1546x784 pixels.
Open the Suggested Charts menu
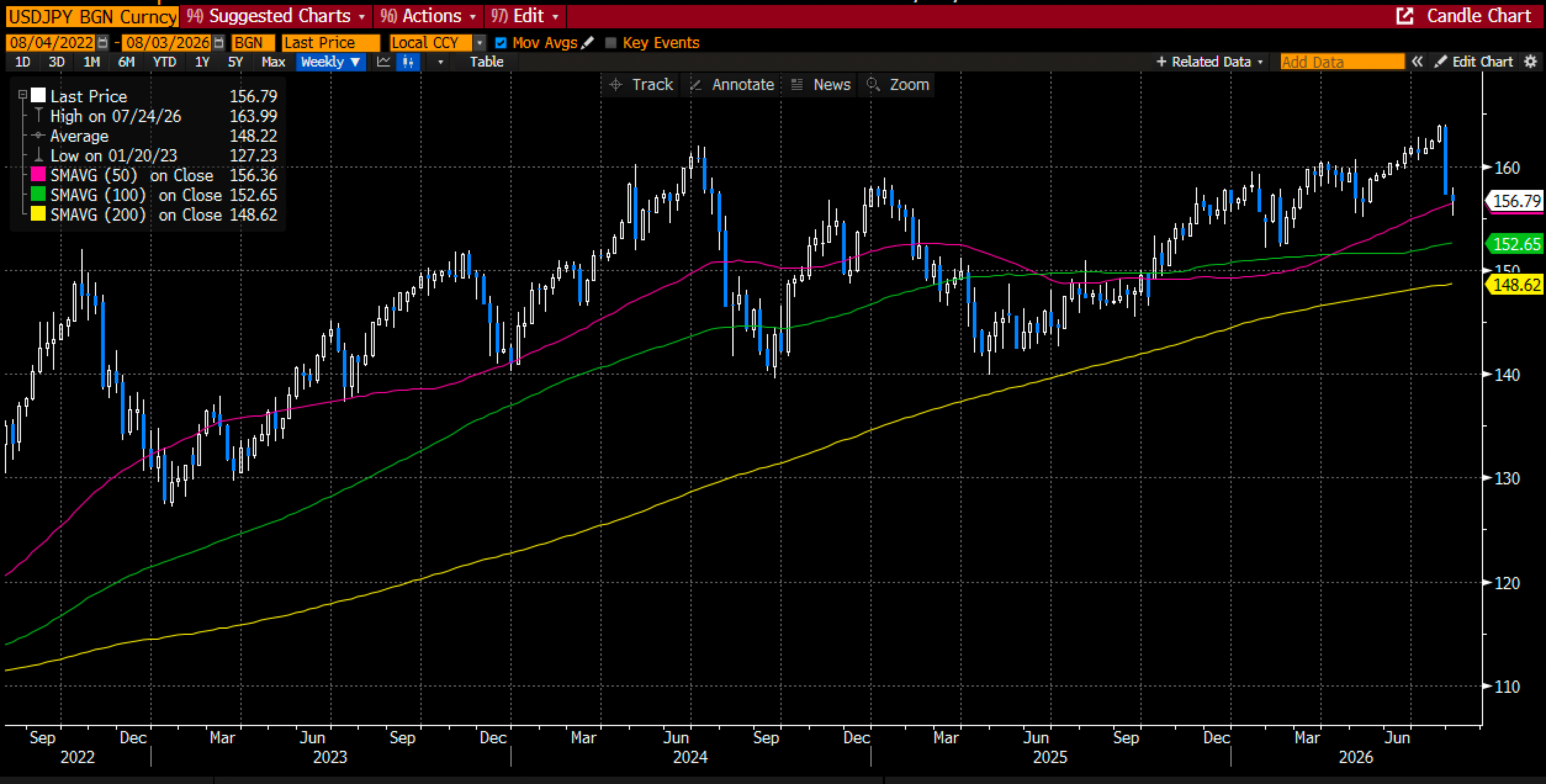[x=276, y=16]
